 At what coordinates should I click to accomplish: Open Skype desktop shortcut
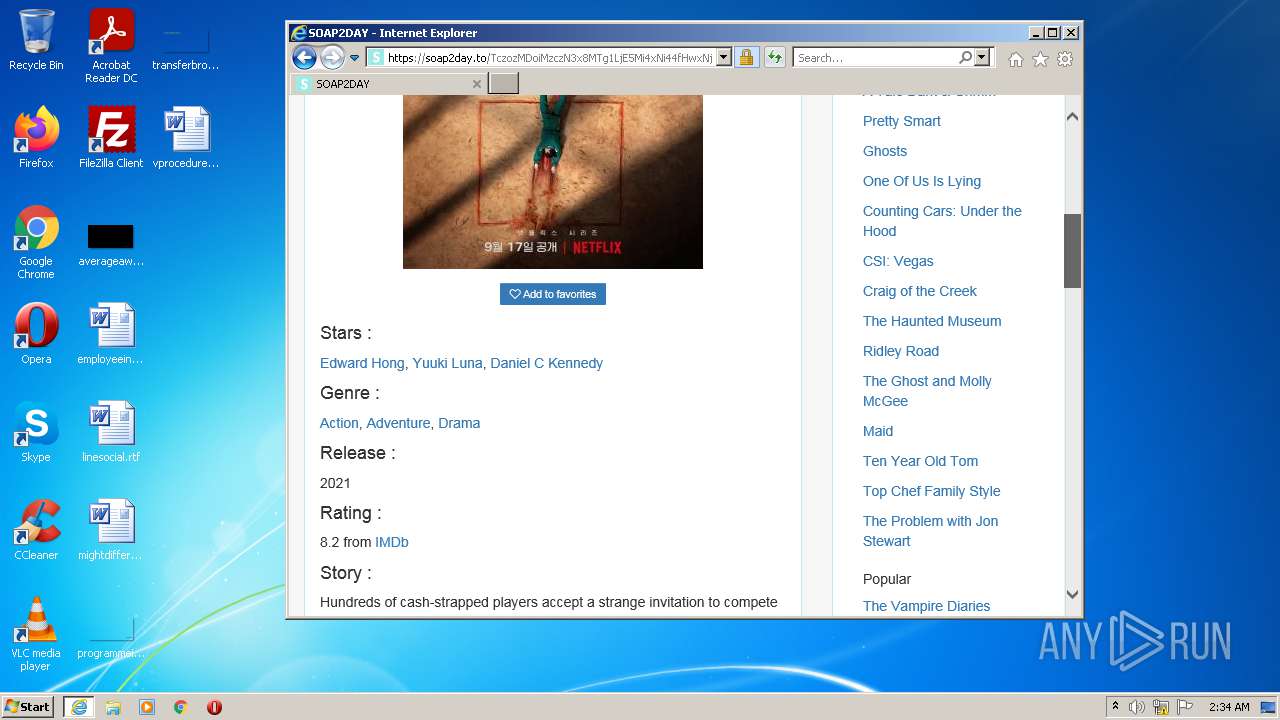click(x=36, y=432)
